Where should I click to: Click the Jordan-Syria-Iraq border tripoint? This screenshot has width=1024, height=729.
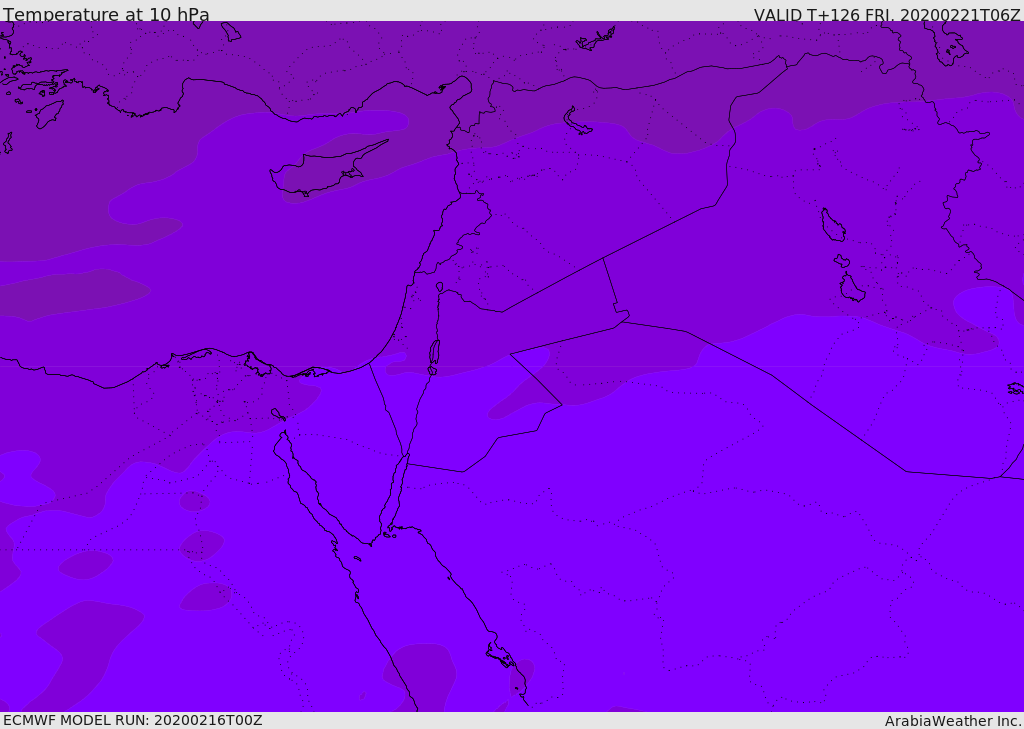[x=603, y=258]
